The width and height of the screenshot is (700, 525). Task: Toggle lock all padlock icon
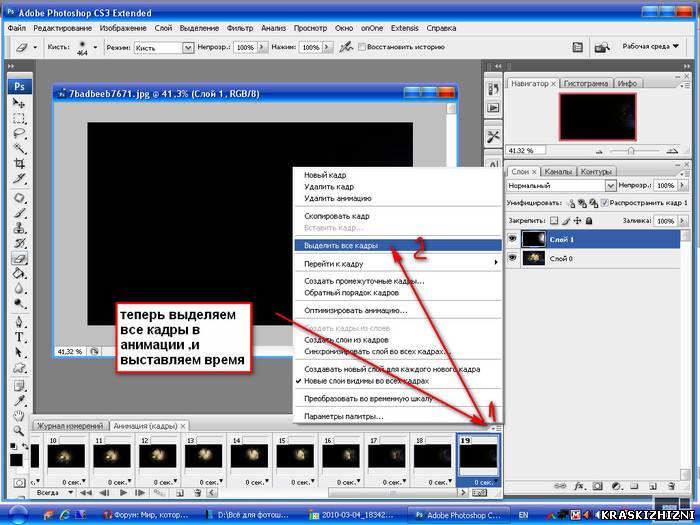click(x=589, y=221)
